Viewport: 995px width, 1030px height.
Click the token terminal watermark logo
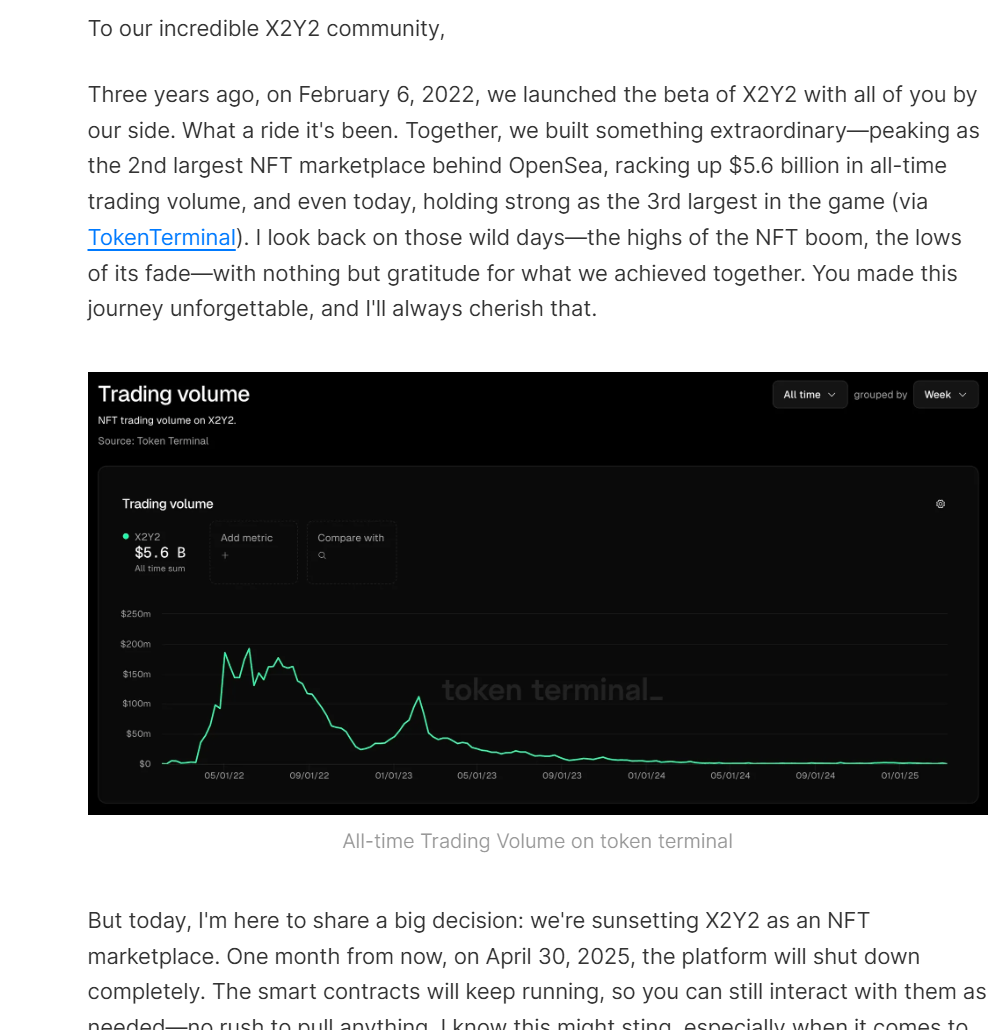(x=552, y=690)
